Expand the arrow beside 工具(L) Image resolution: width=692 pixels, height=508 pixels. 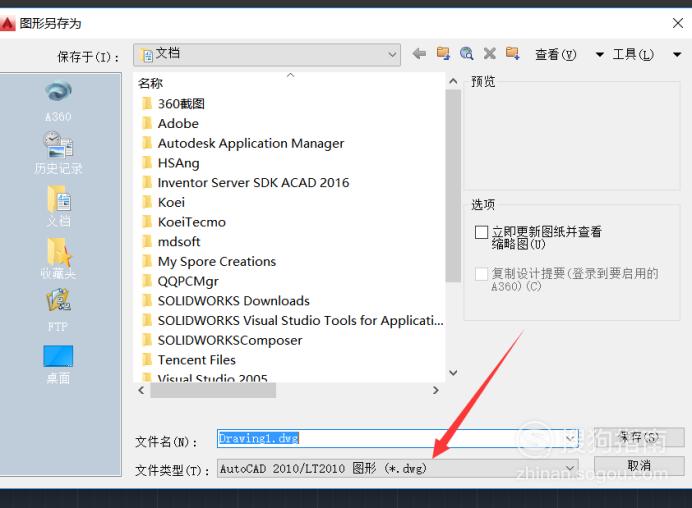click(x=677, y=55)
